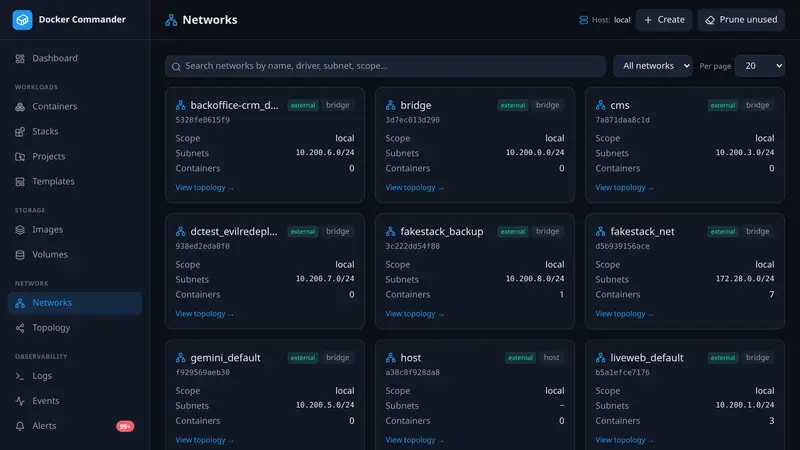View topology for dctest_evilredepl network
800x450 pixels.
[x=204, y=313]
